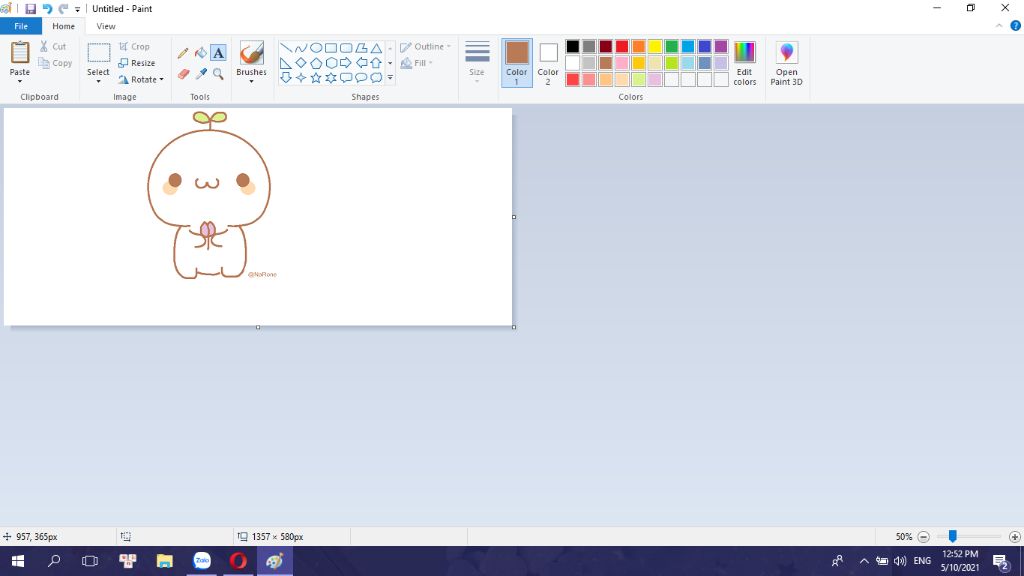Activate Color 1 selector
The width and height of the screenshot is (1024, 576).
pos(517,63)
